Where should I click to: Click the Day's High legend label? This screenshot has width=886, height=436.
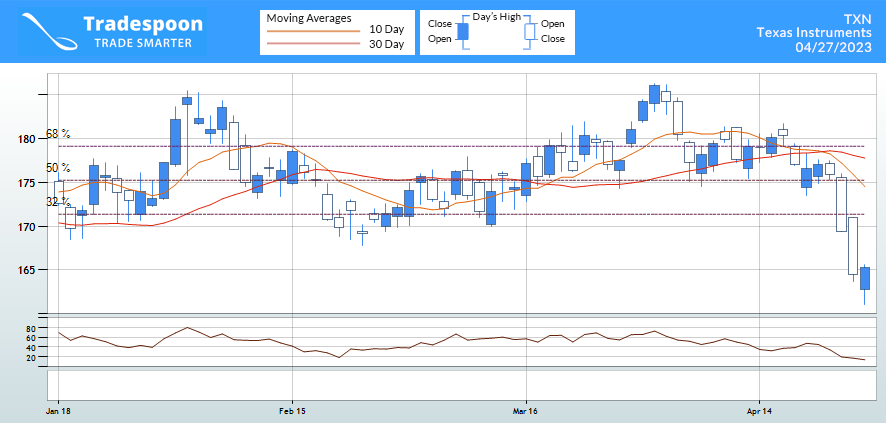(495, 17)
